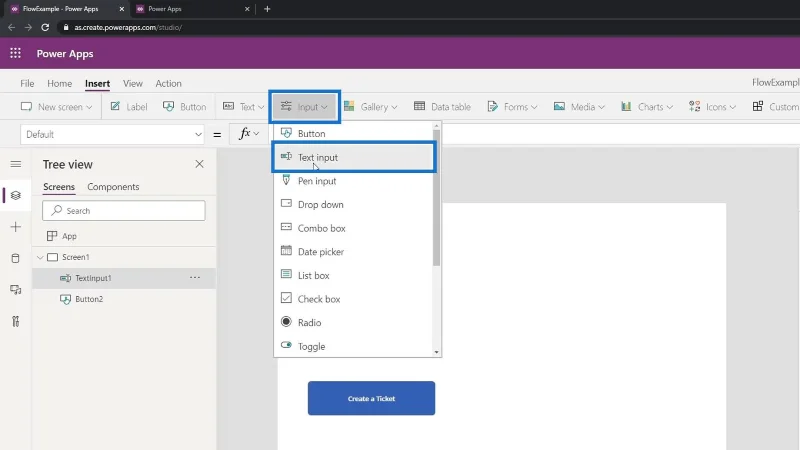
Task: Open the Data sources cylinder icon
Action: (x=16, y=258)
